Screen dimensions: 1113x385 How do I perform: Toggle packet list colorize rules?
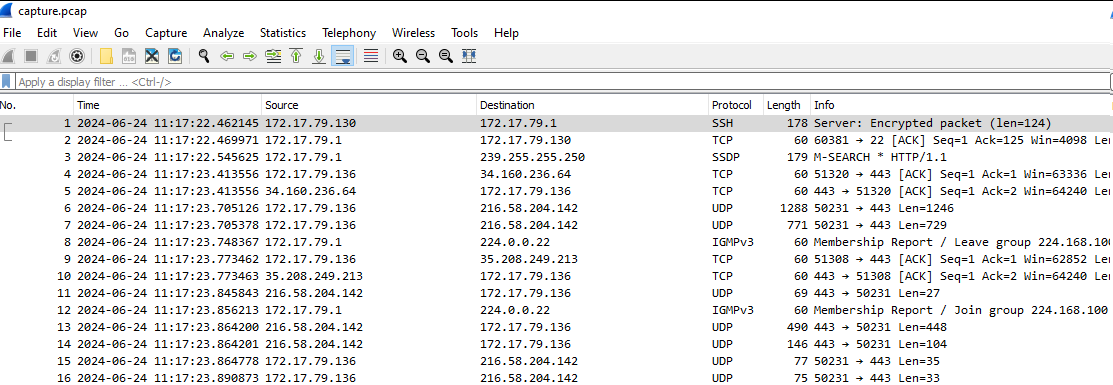click(x=370, y=56)
